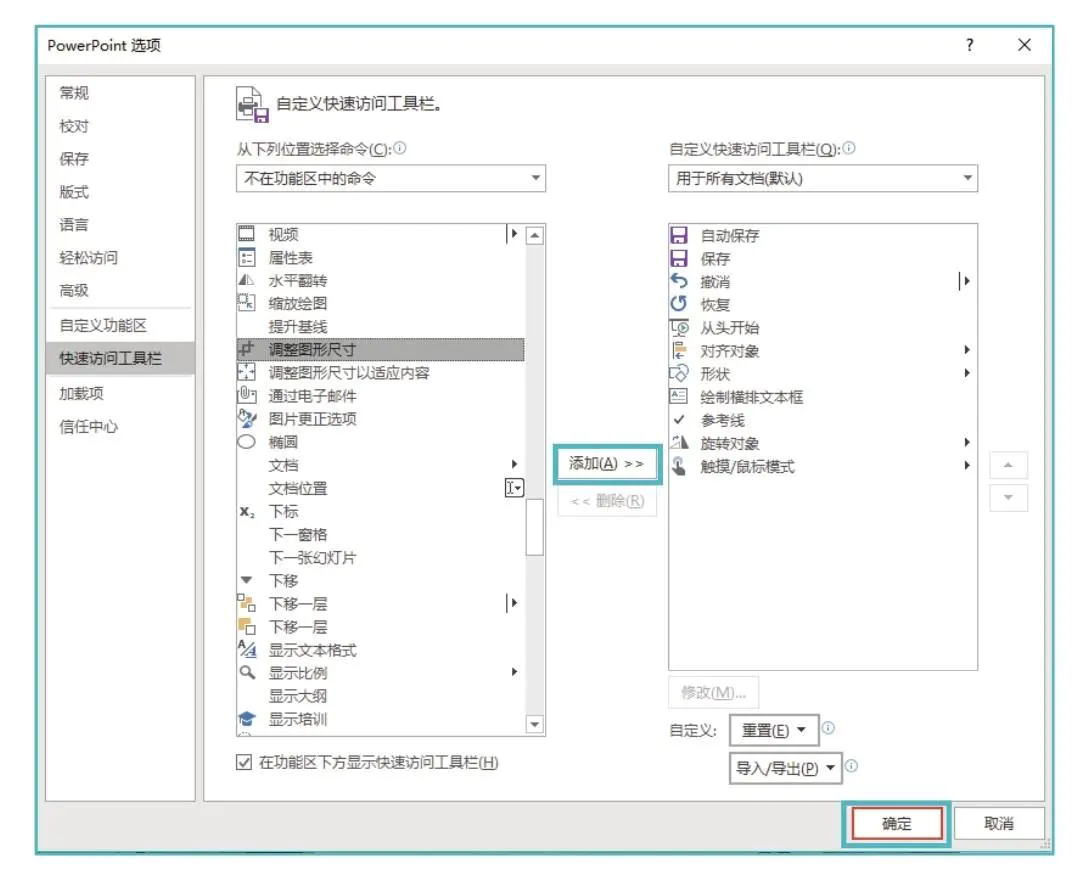Select the 调整图形尺寸 command row
Viewport: 1092px width, 889px height.
380,349
